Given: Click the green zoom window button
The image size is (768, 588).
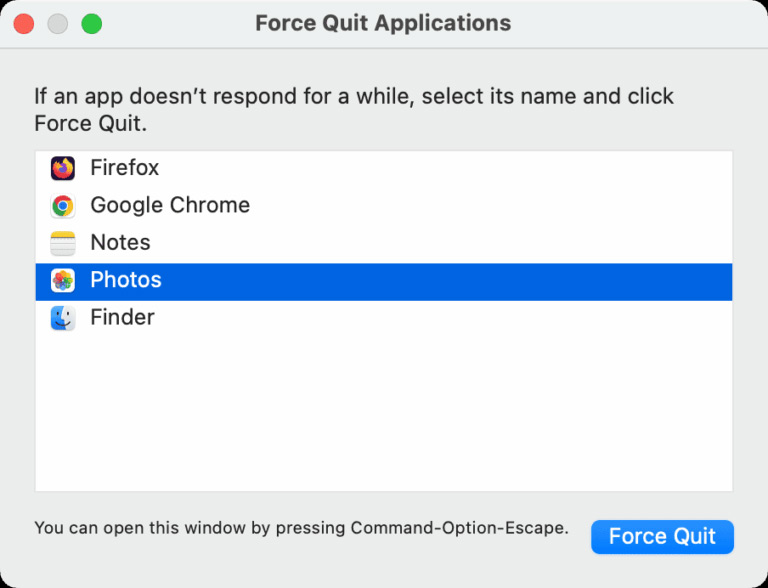Looking at the screenshot, I should coord(92,24).
